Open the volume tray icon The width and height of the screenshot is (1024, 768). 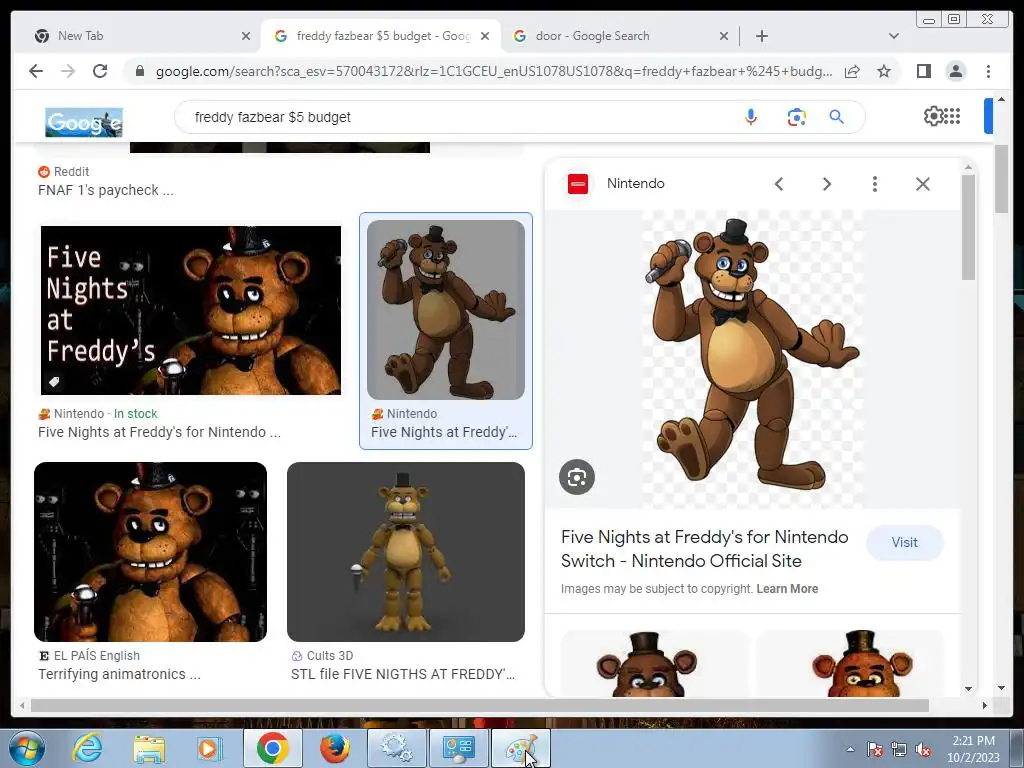[x=923, y=749]
